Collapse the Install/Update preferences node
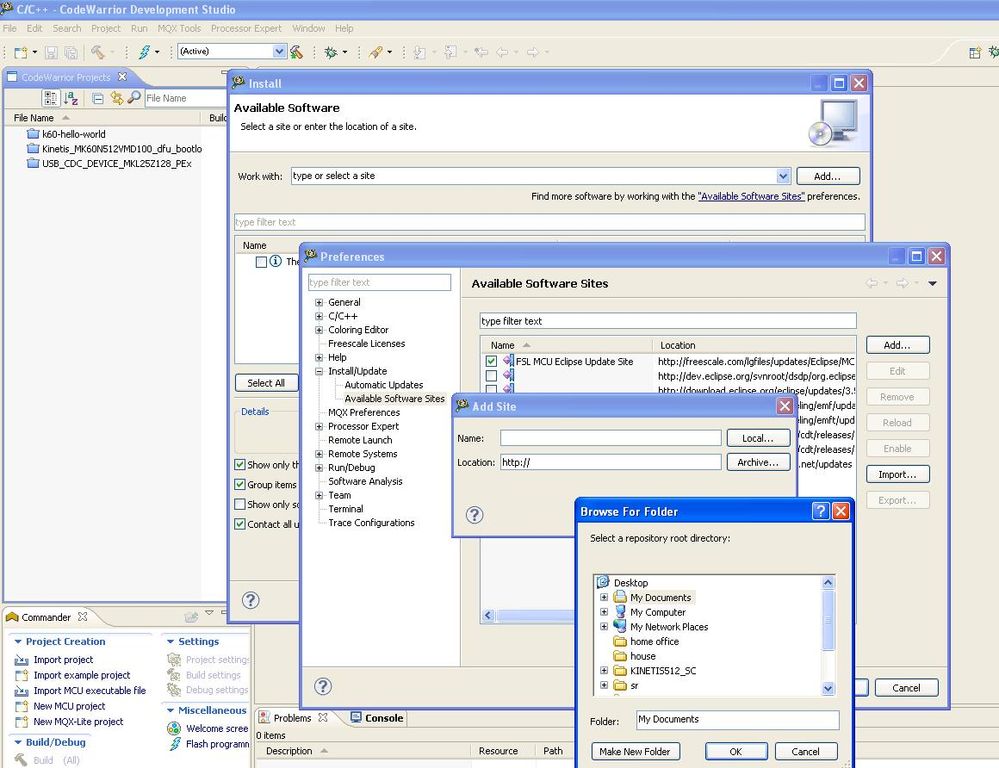Viewport: 999px width, 768px height. [319, 371]
